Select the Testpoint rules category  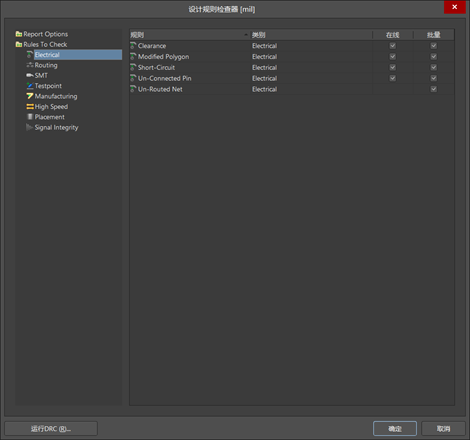pyautogui.click(x=48, y=86)
